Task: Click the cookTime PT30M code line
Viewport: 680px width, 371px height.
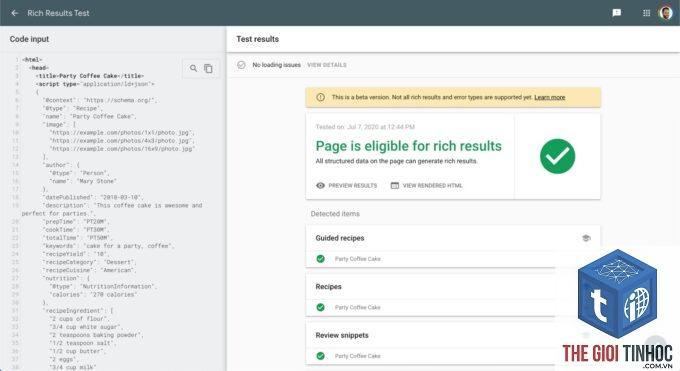Action: 76,230
